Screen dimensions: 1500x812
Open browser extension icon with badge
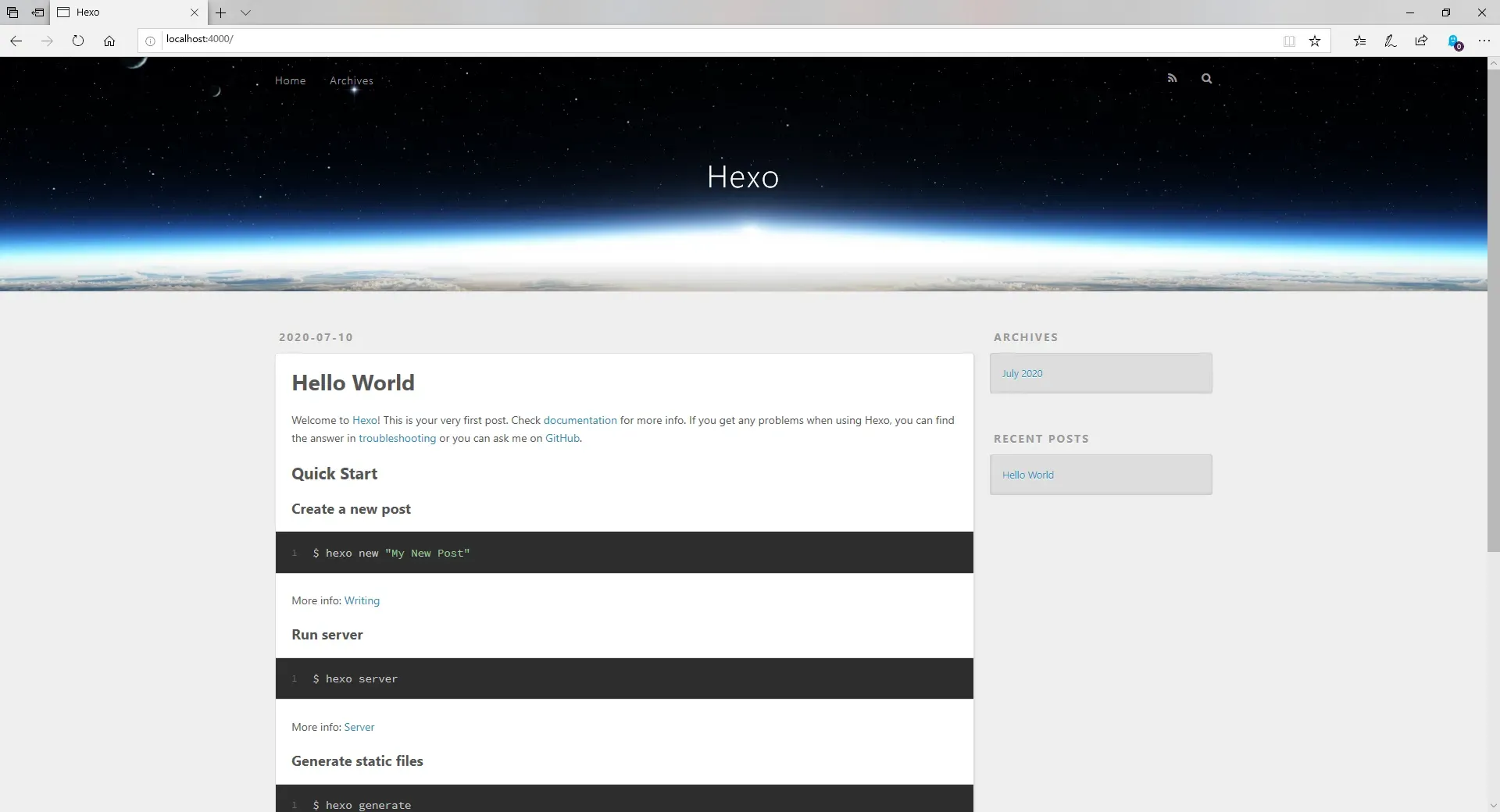(x=1454, y=42)
